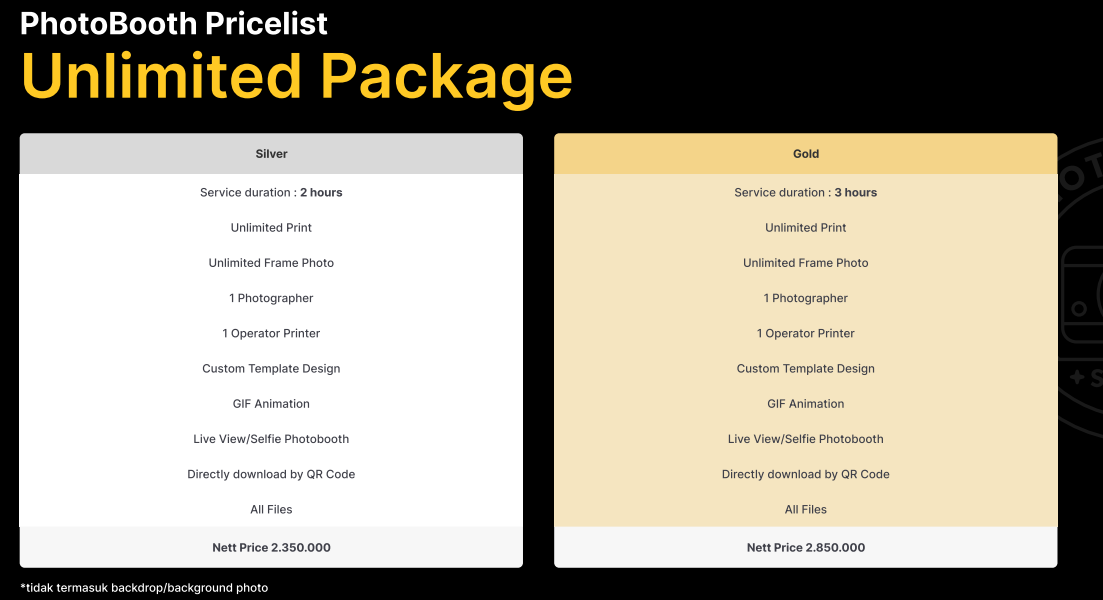
Task: Click Directly download by QR Code in Gold
Action: pyautogui.click(x=805, y=474)
